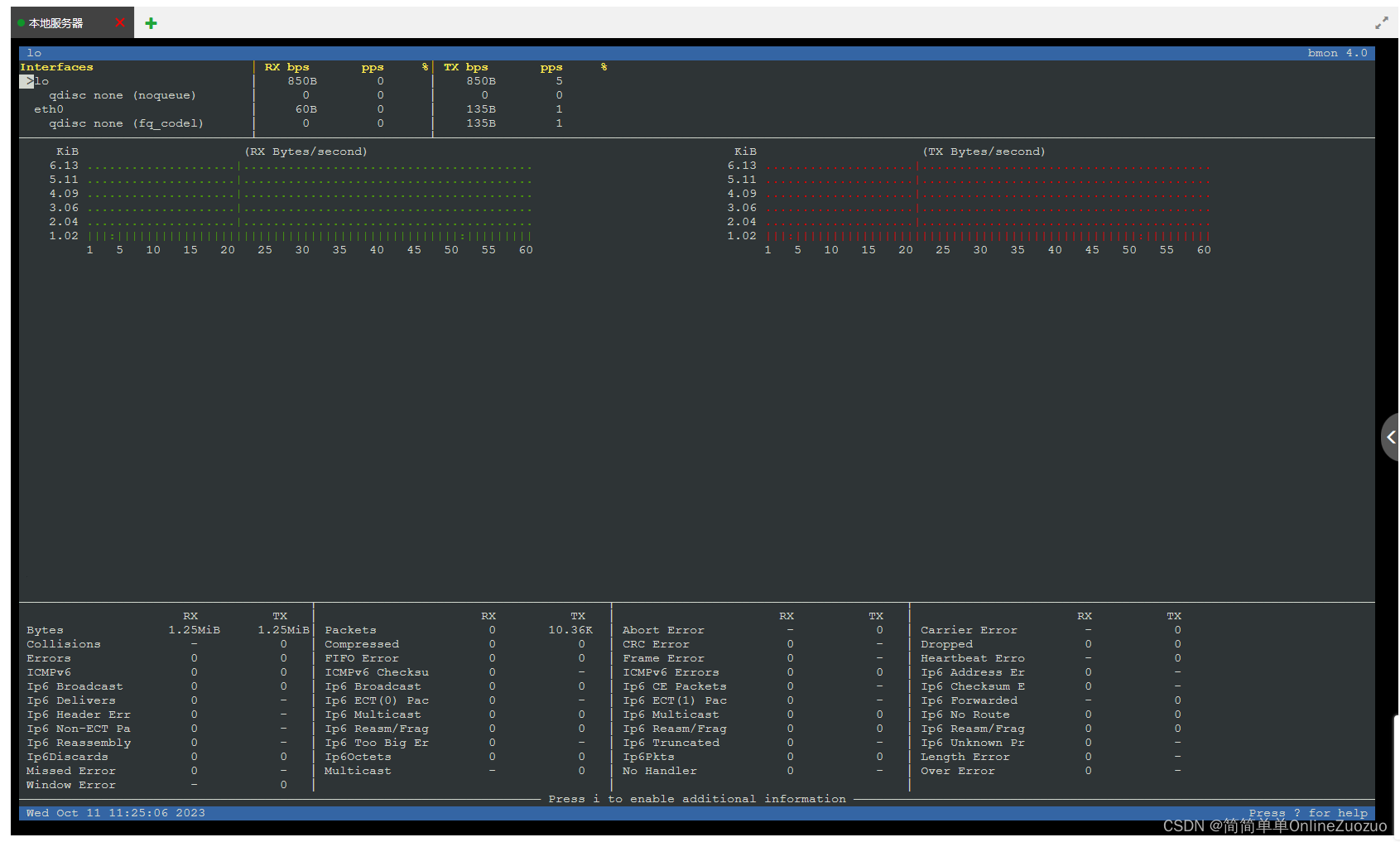Click the Over Error row label

pos(958,771)
